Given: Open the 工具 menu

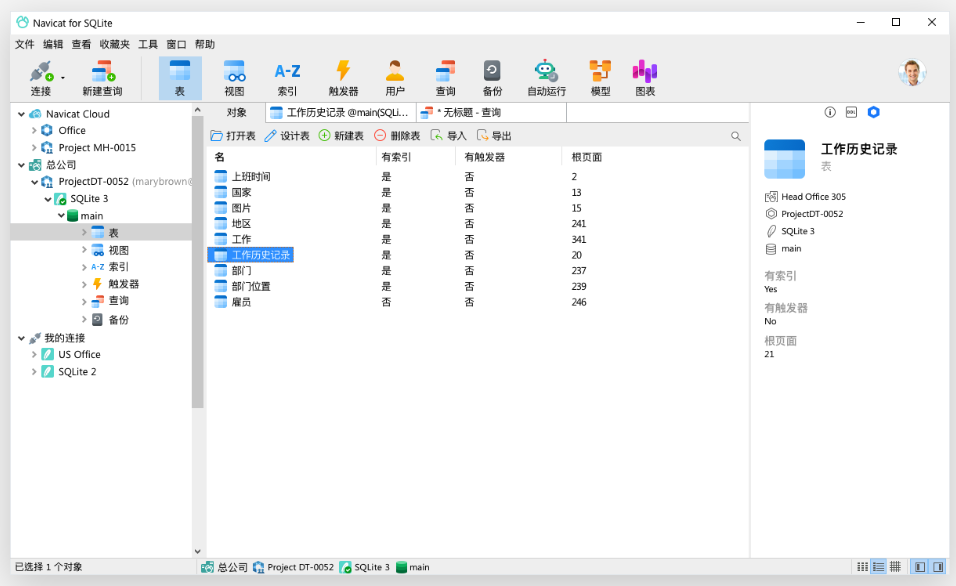Looking at the screenshot, I should point(146,44).
